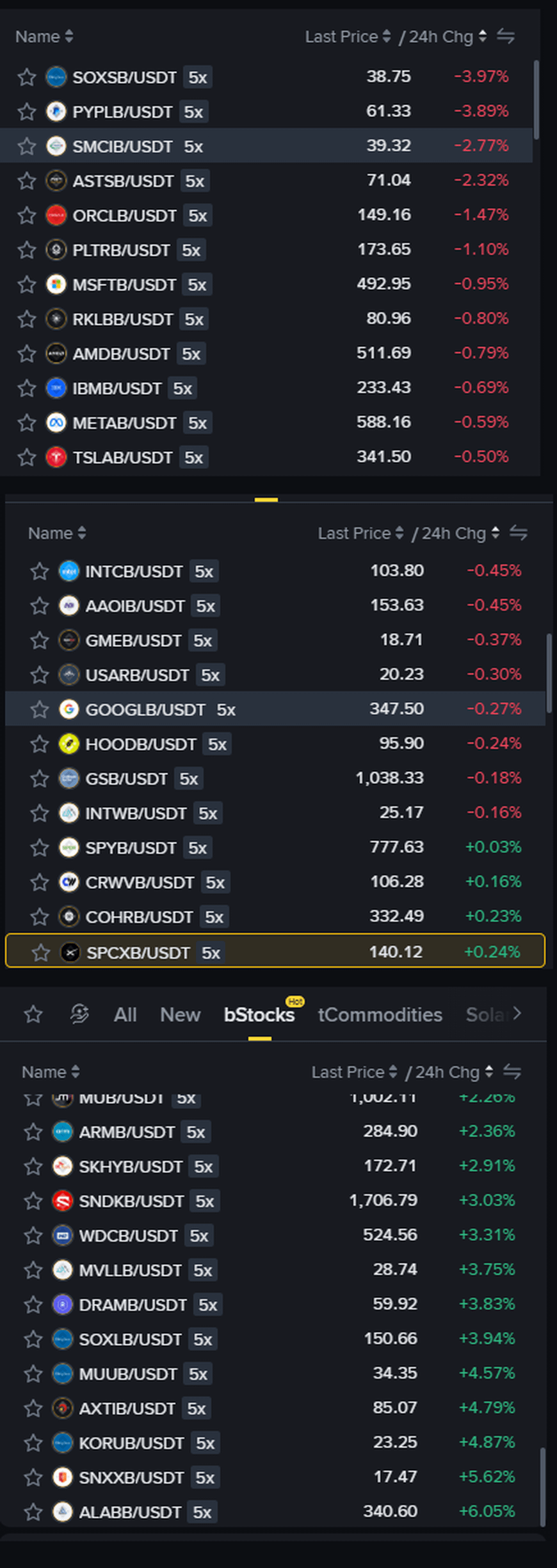
Task: Click the bottom list vertical scrollbar thumb
Action: click(543, 1487)
